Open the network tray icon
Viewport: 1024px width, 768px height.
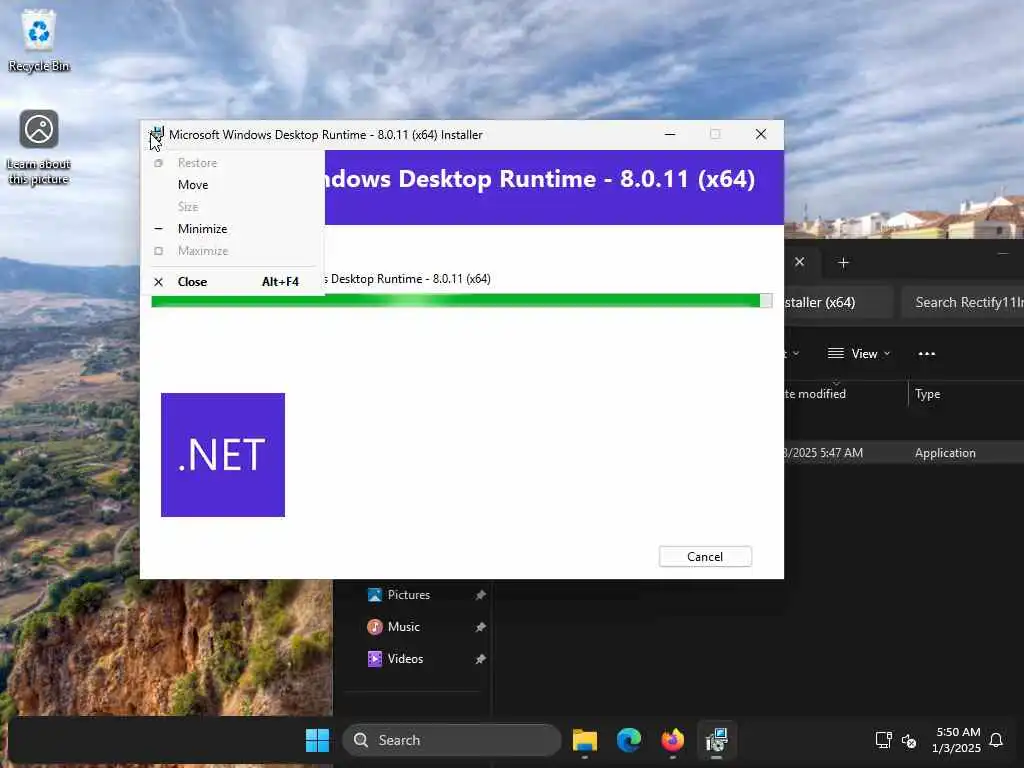(883, 740)
